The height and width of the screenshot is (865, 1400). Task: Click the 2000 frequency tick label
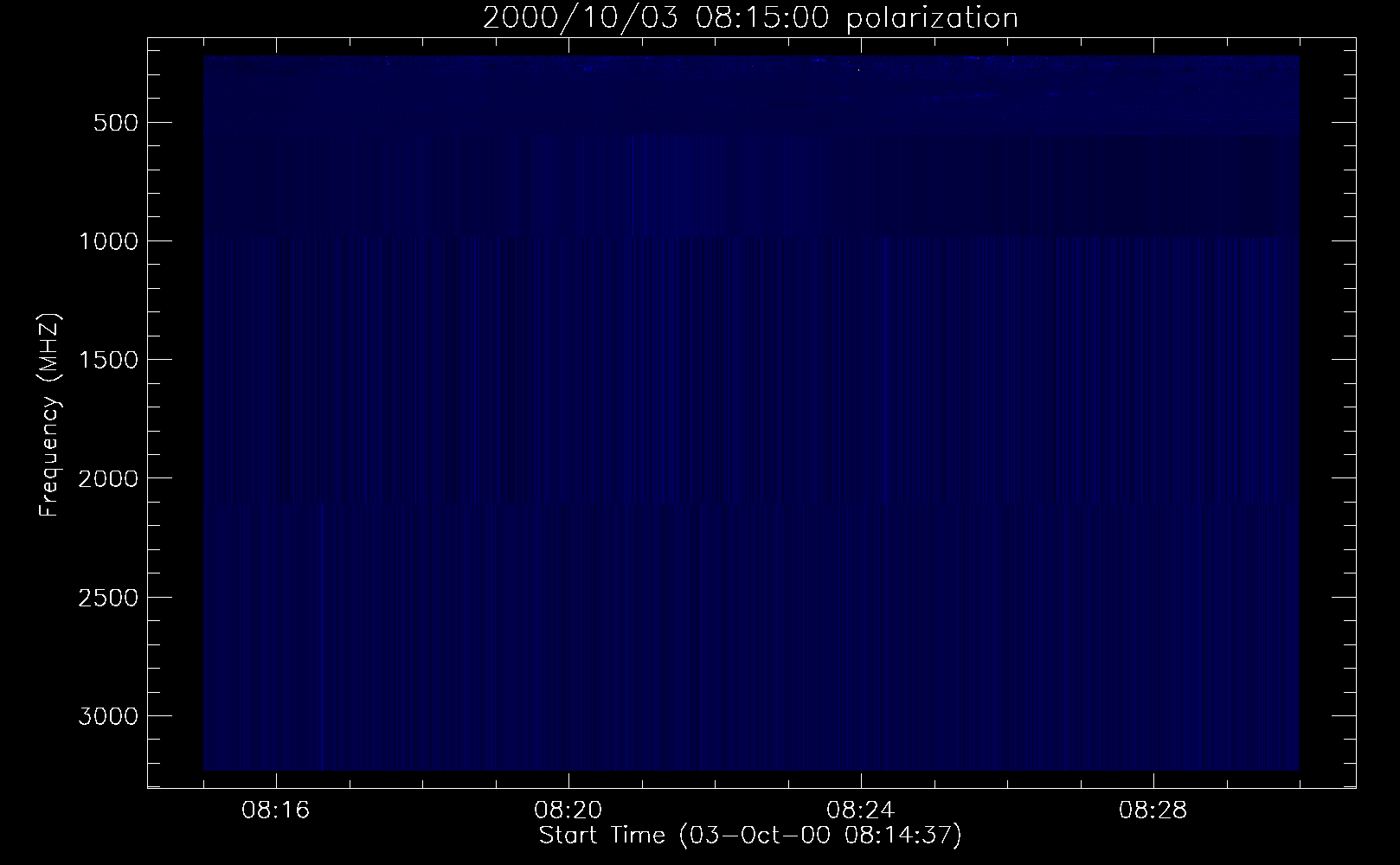tap(108, 478)
